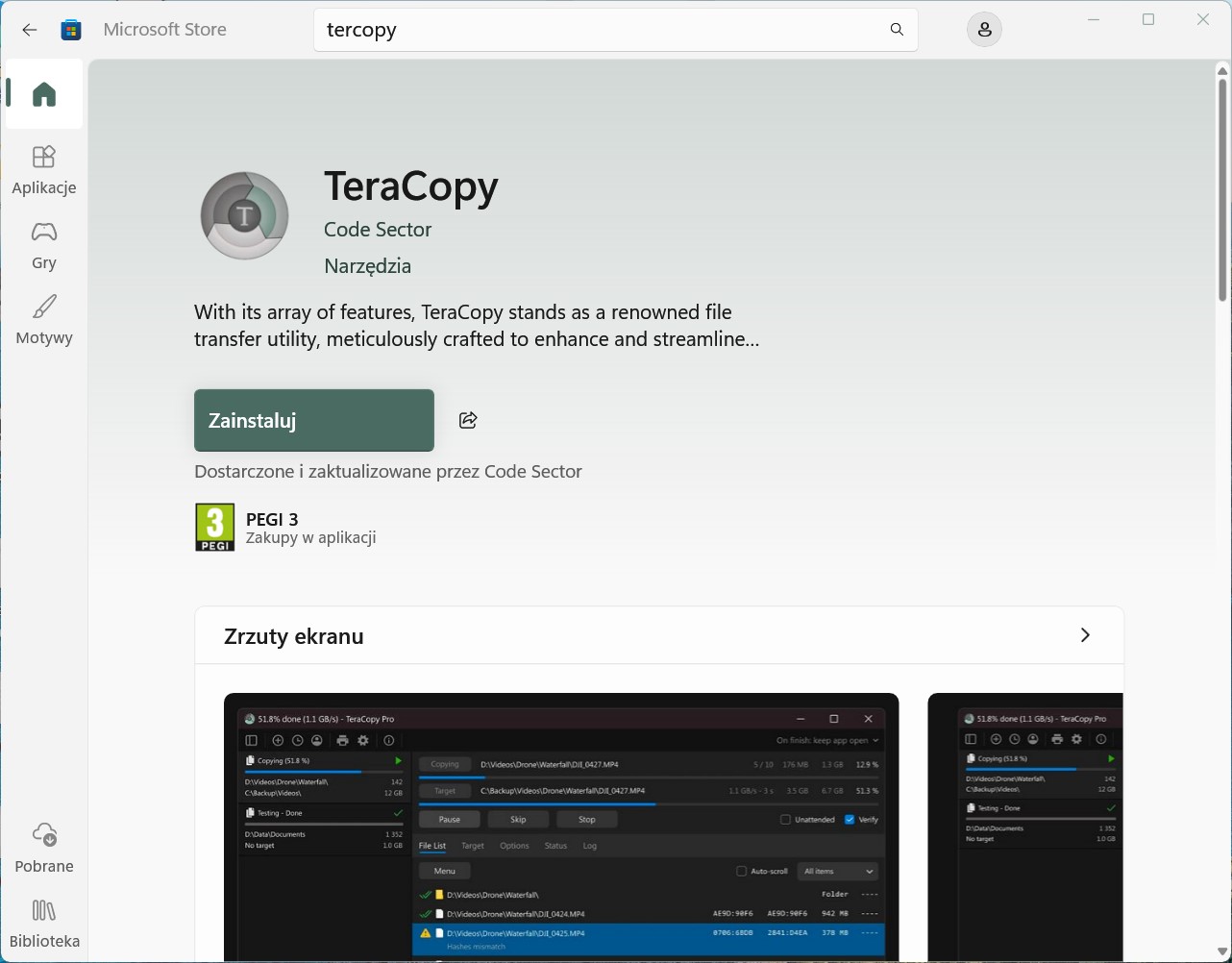Click the vertical scrollbar thumb
This screenshot has width=1232, height=963.
click(1222, 192)
